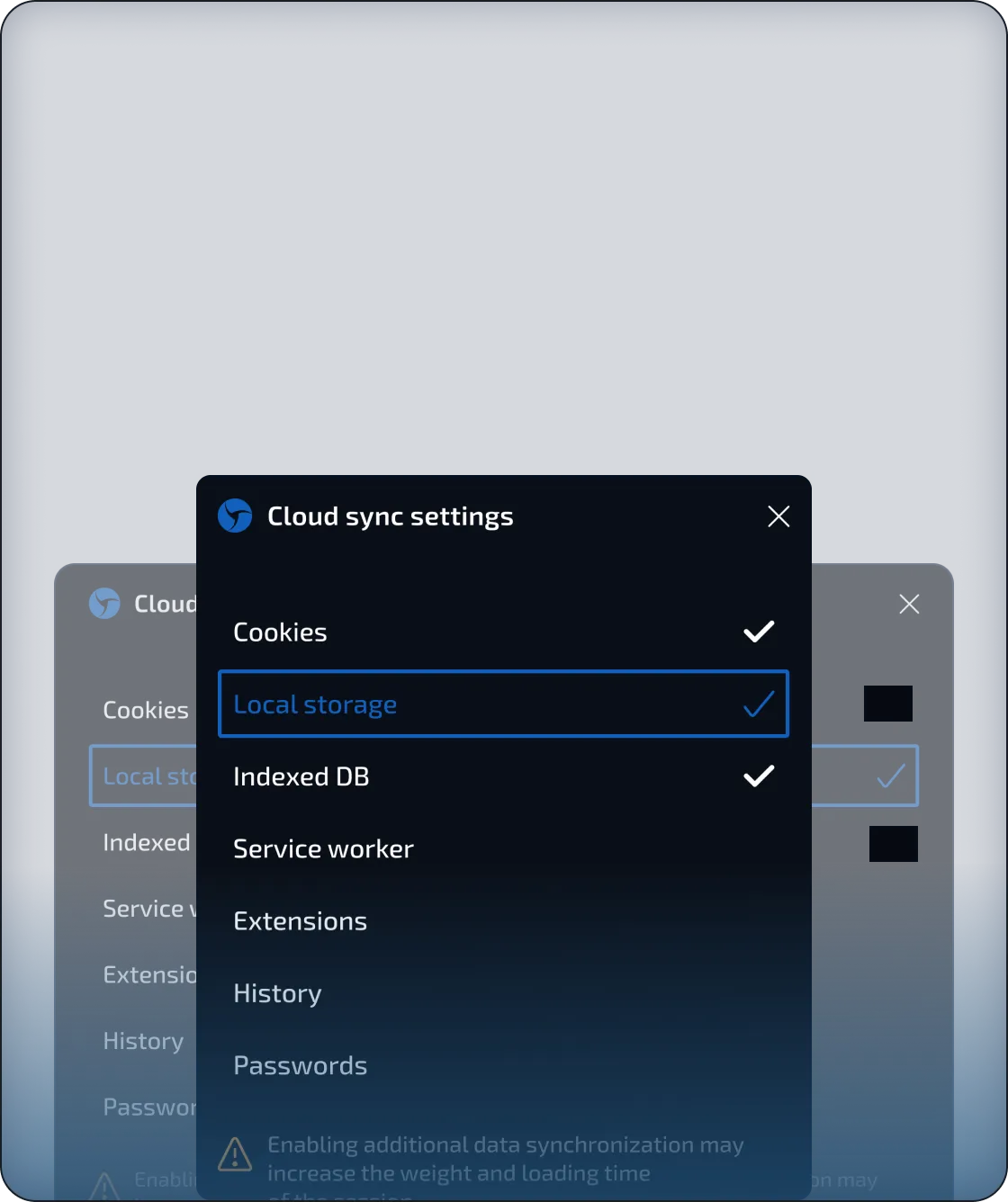Click the additional data synchronization warning text
This screenshot has width=1008, height=1202.
click(x=506, y=1167)
